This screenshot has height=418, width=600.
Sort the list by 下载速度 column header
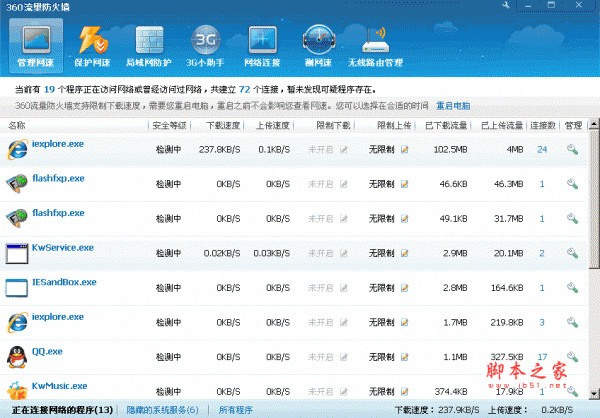point(222,126)
